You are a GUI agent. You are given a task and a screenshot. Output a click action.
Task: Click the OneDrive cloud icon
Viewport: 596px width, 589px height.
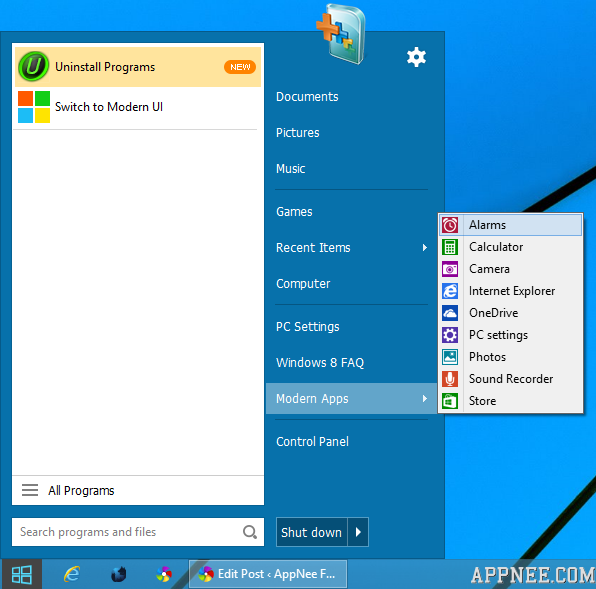(450, 313)
